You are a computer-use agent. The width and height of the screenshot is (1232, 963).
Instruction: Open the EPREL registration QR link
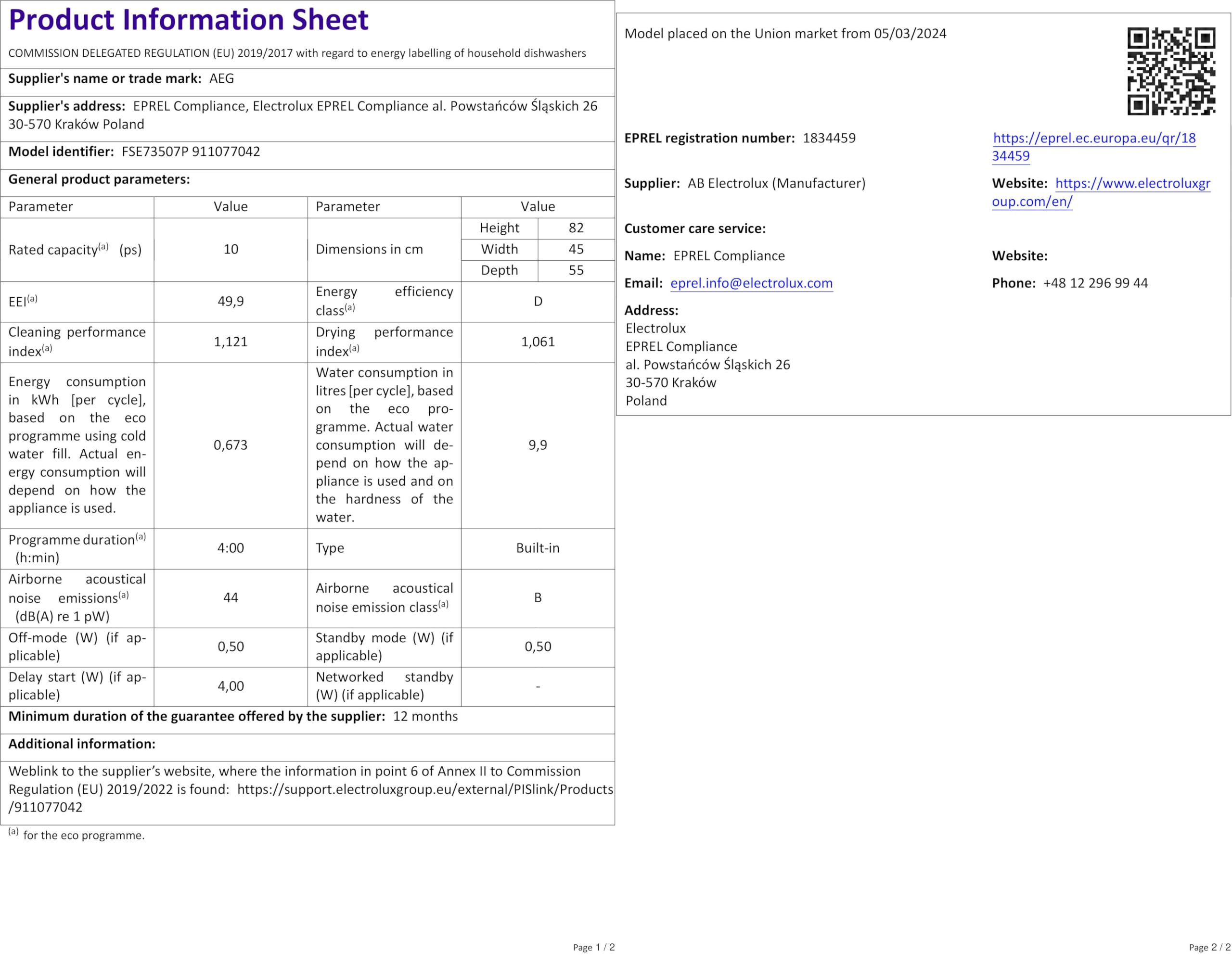[x=1094, y=138]
